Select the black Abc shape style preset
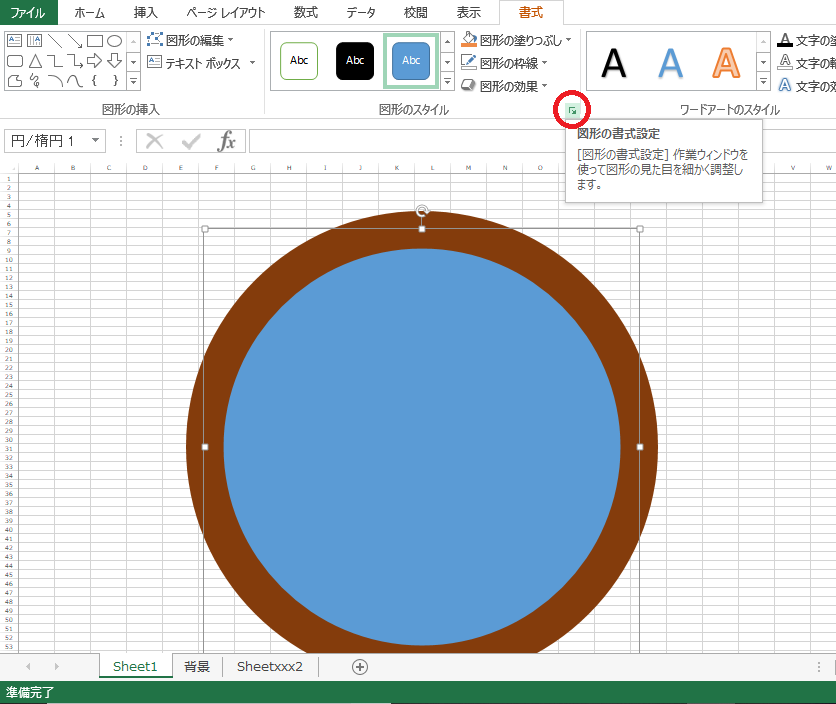The image size is (836, 704). click(355, 61)
